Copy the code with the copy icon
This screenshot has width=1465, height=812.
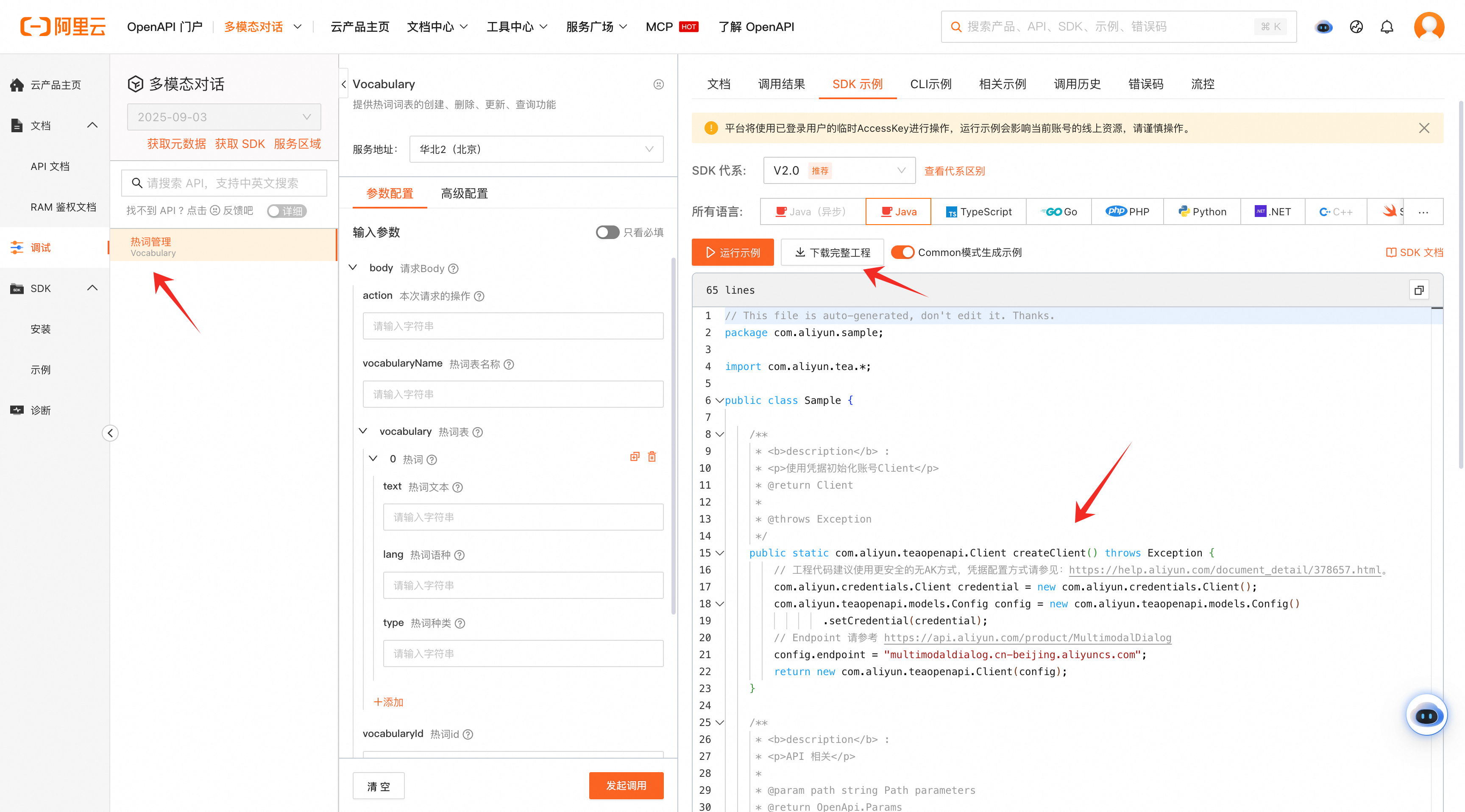pyautogui.click(x=1419, y=290)
